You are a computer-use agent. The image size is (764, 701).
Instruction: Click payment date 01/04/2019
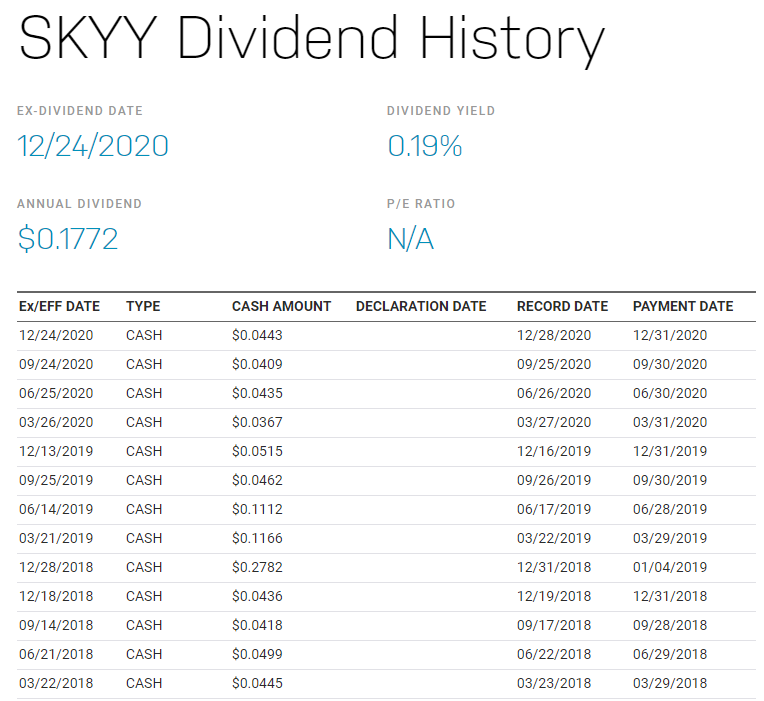click(x=670, y=568)
